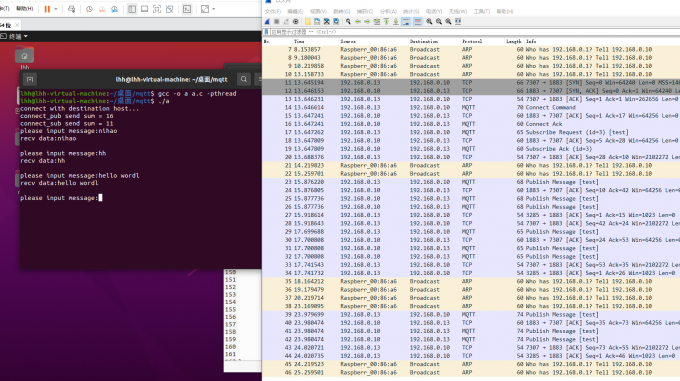680x381 pixels.
Task: Sort packets by the Destination column header
Action: tap(434, 41)
